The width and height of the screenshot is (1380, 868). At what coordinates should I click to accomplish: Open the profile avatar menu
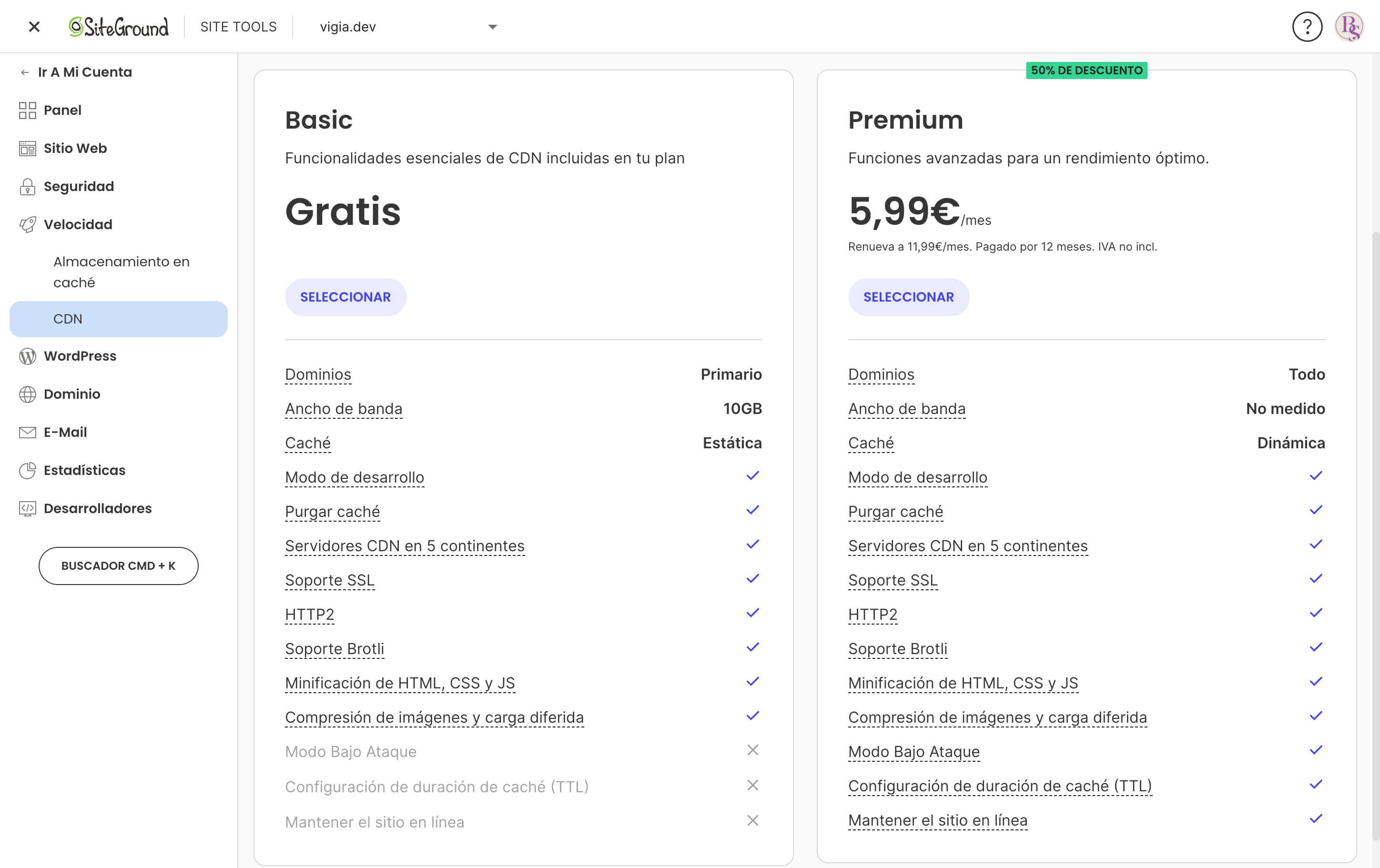pos(1352,26)
